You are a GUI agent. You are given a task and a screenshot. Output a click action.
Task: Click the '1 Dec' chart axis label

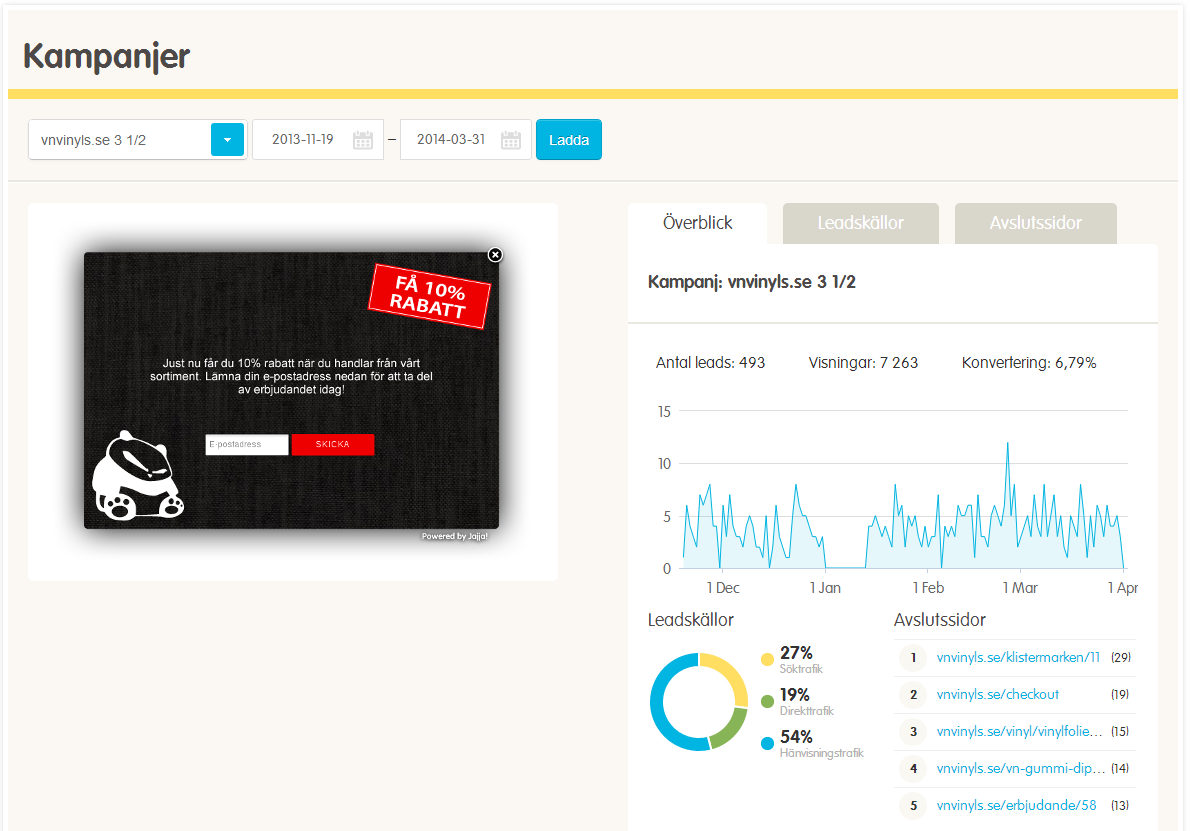click(x=722, y=588)
